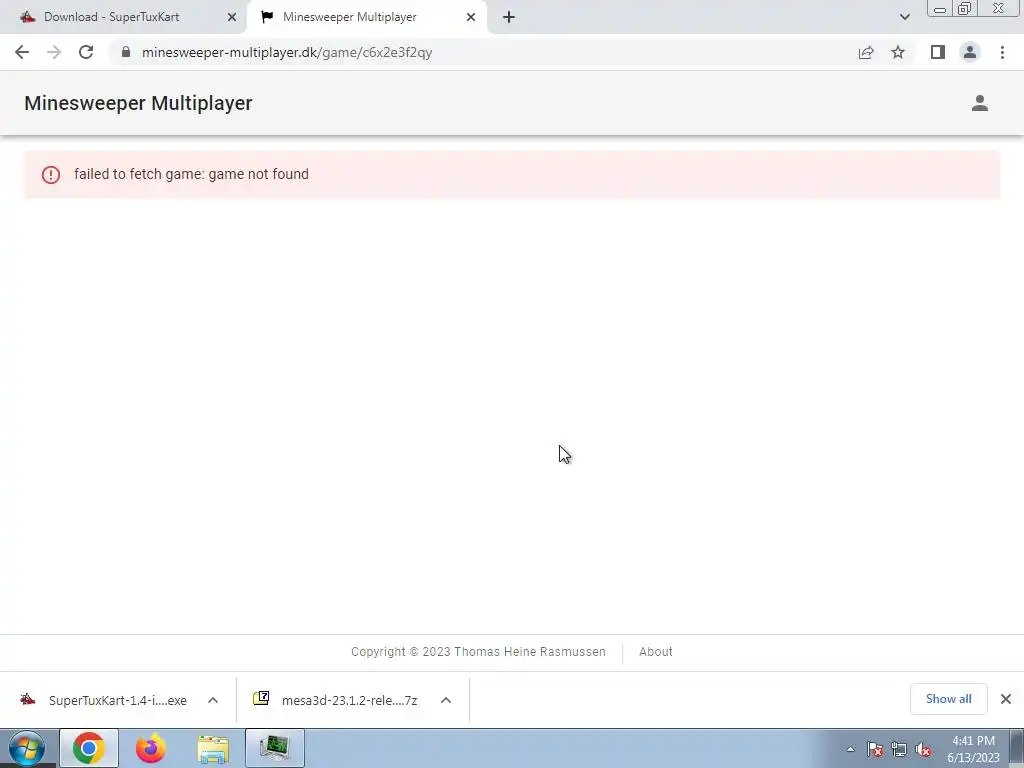Expand options for SuperTuxKart download
This screenshot has height=768, width=1024.
[x=213, y=700]
